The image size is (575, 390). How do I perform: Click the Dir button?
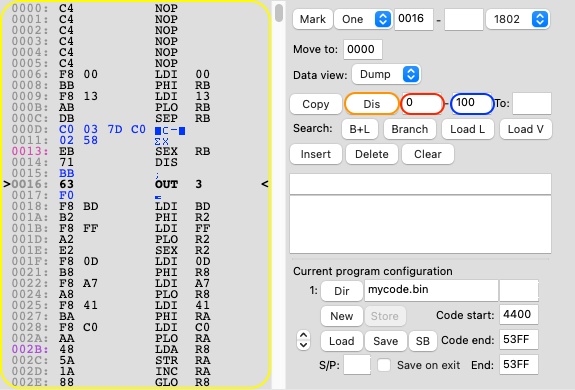click(x=341, y=291)
